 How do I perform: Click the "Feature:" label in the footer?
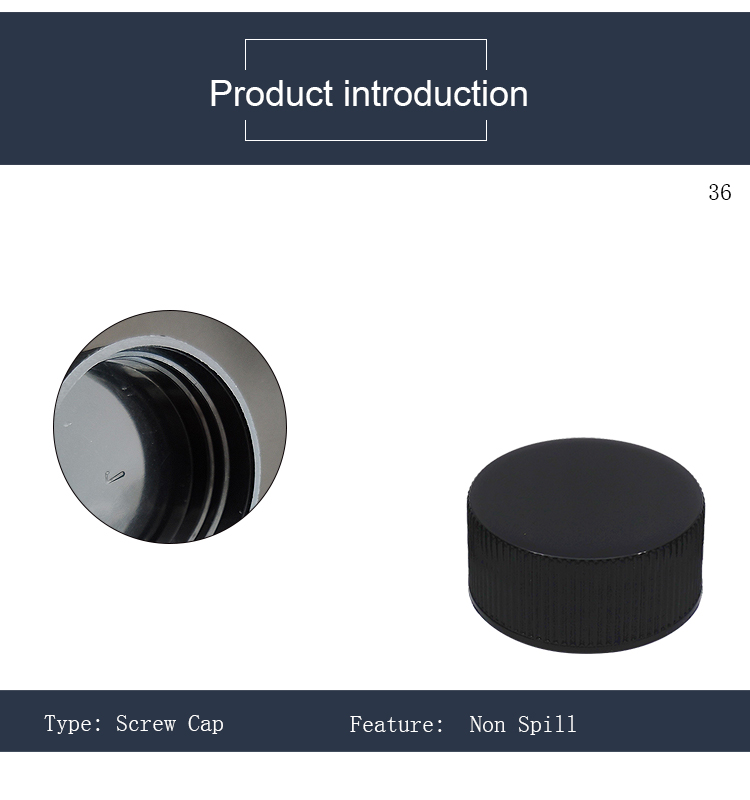coord(396,724)
